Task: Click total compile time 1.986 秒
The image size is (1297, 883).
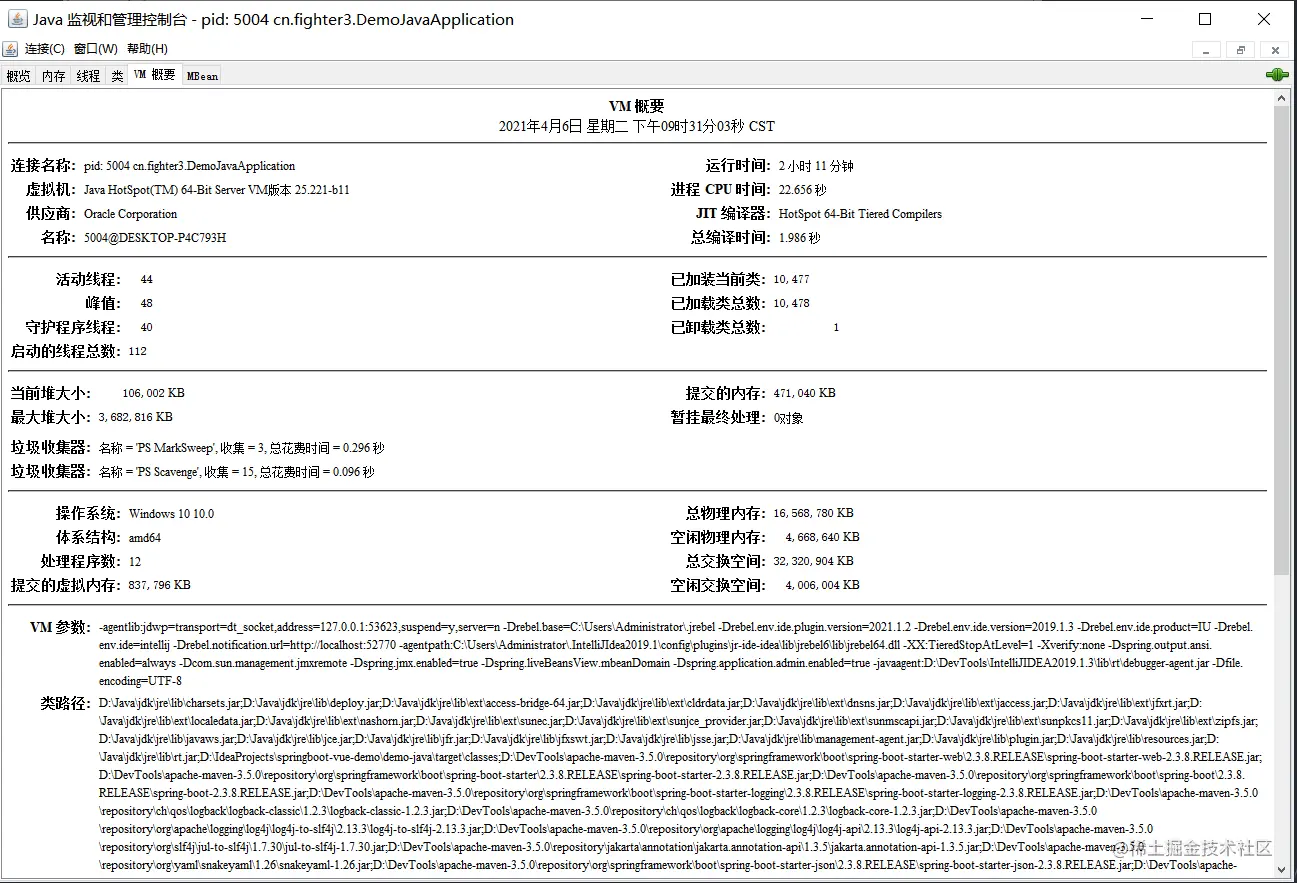Action: click(799, 238)
